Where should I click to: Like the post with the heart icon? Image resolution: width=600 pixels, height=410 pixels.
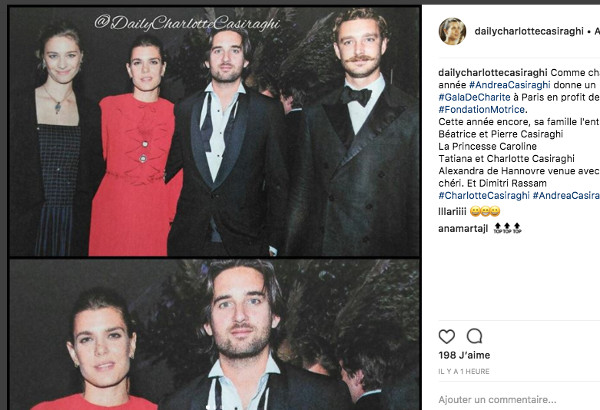tap(447, 336)
